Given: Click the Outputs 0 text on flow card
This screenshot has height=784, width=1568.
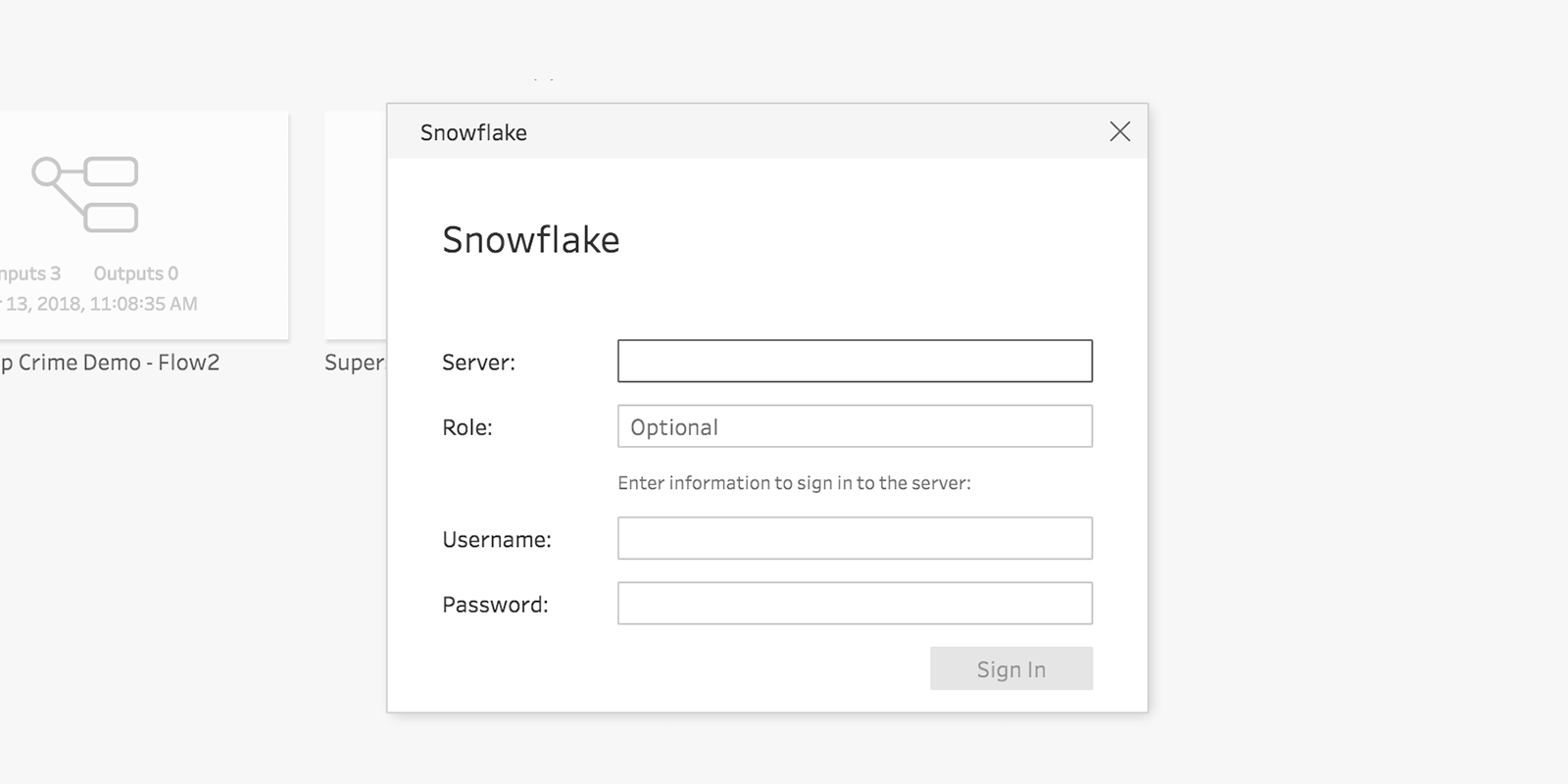Looking at the screenshot, I should tap(135, 273).
